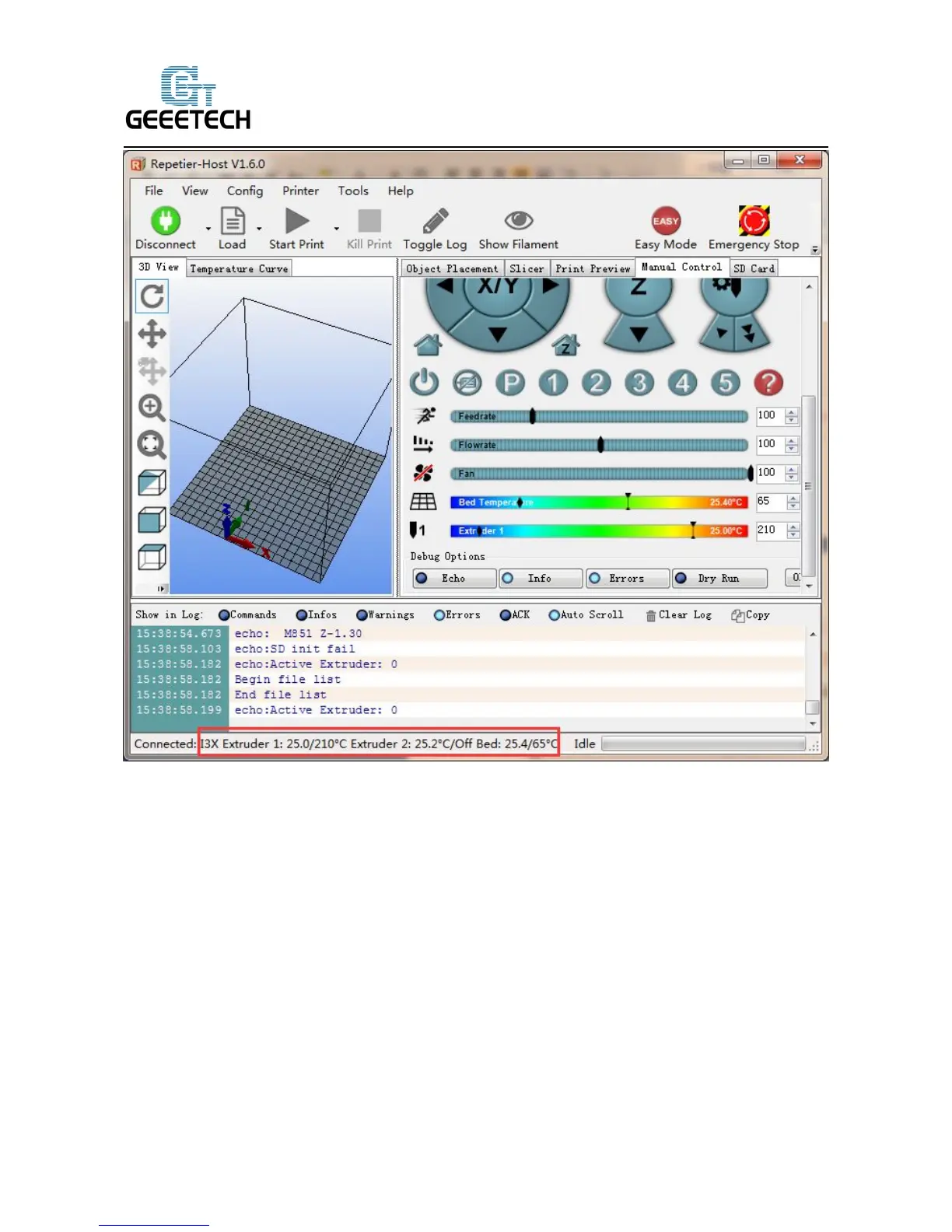Move Y axis down on X/Y pad
952x1232 pixels.
498,335
